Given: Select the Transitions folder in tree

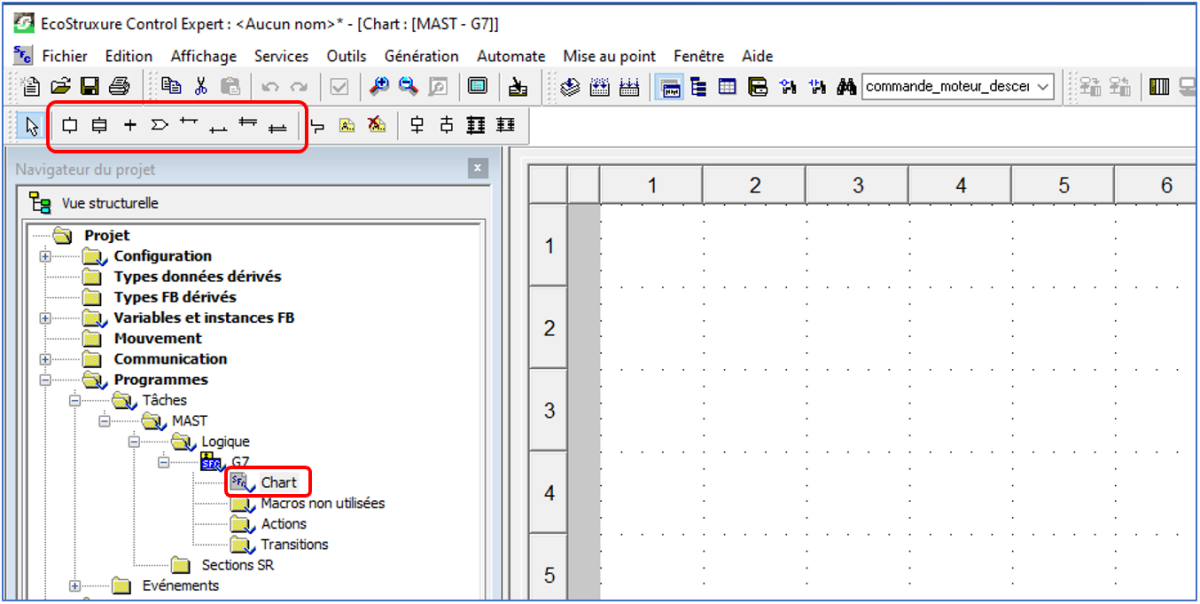Looking at the screenshot, I should click(295, 544).
